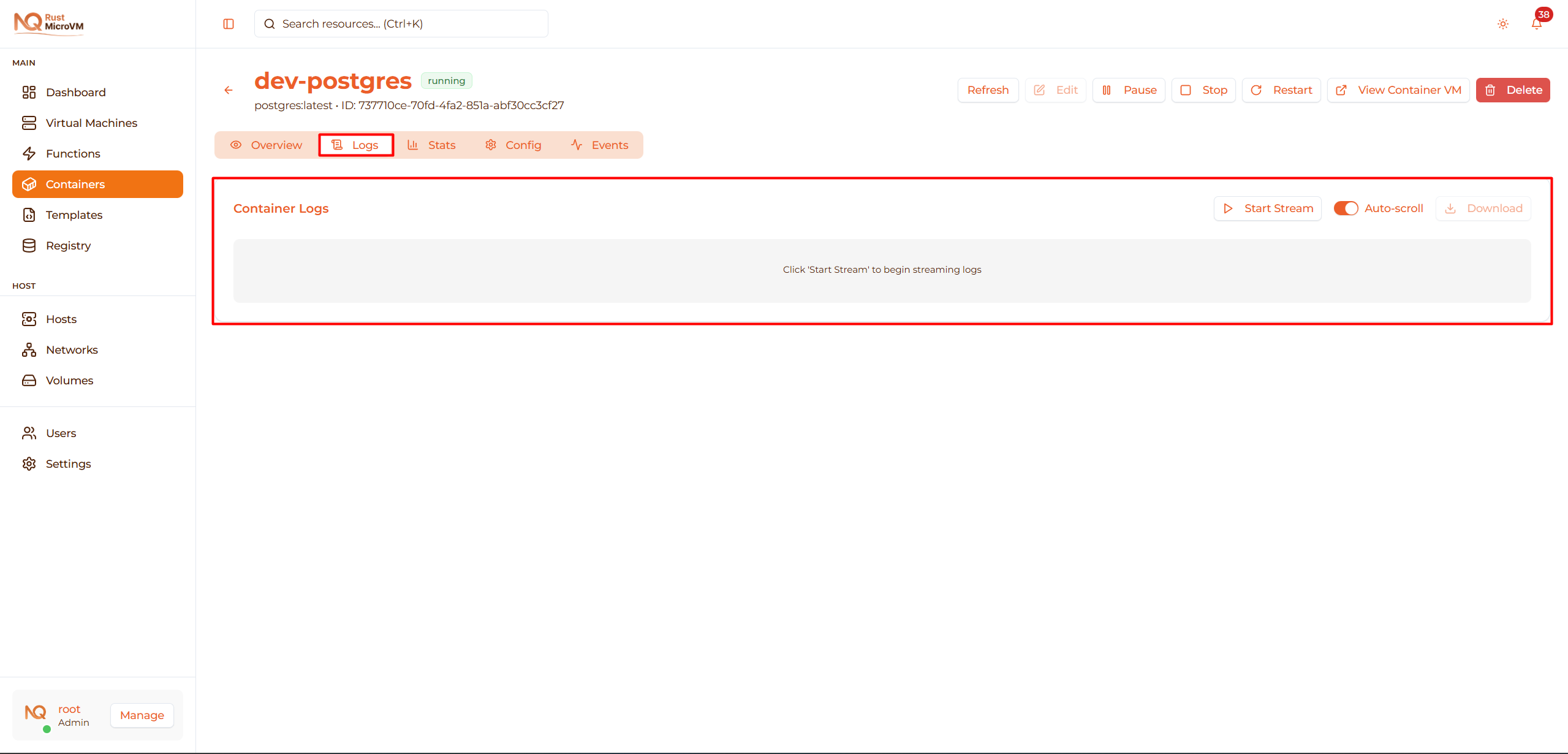The height and width of the screenshot is (754, 1568).
Task: Select the Virtual Machines sidebar icon
Action: click(29, 123)
